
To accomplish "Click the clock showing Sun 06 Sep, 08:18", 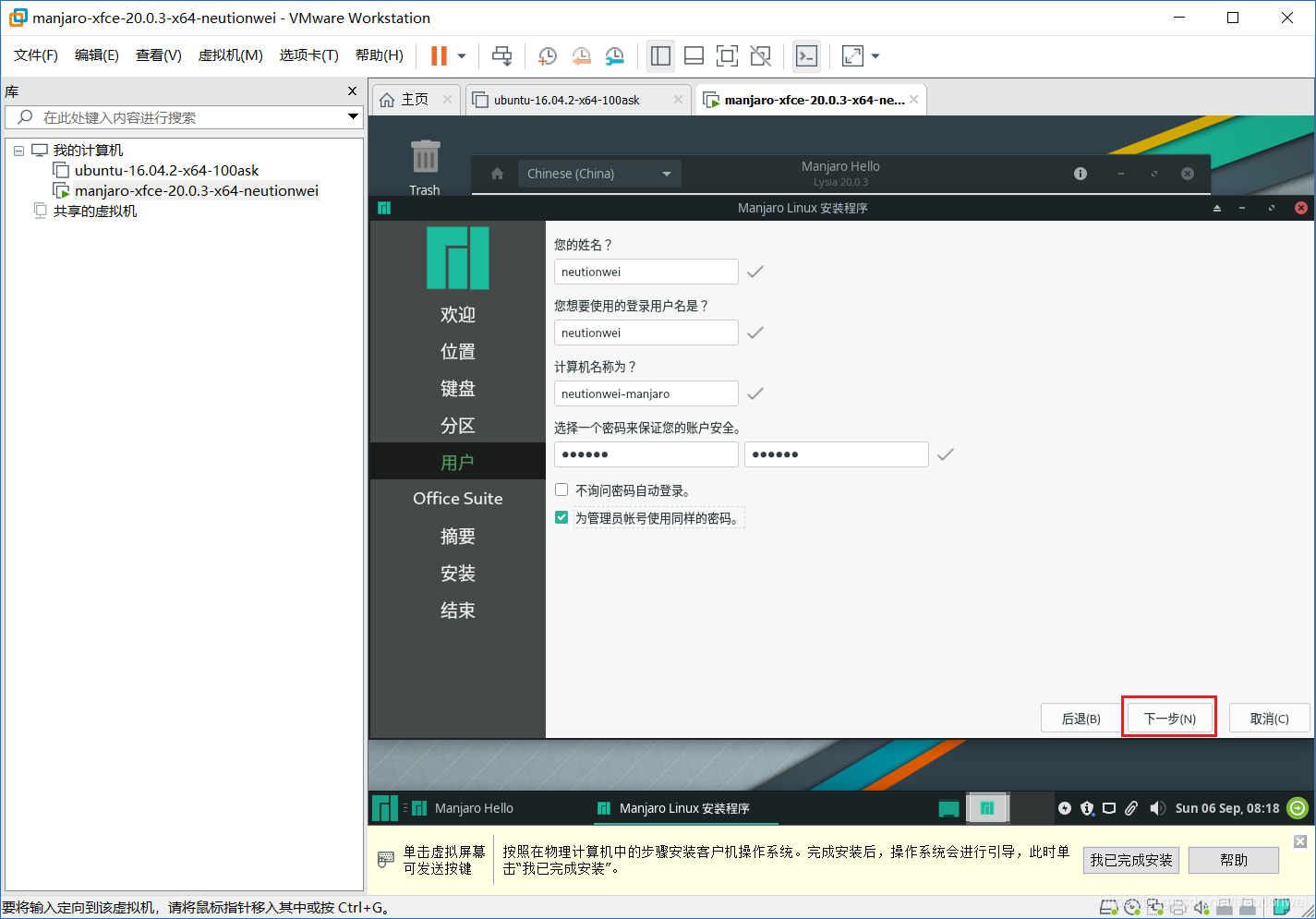I will pyautogui.click(x=1226, y=808).
